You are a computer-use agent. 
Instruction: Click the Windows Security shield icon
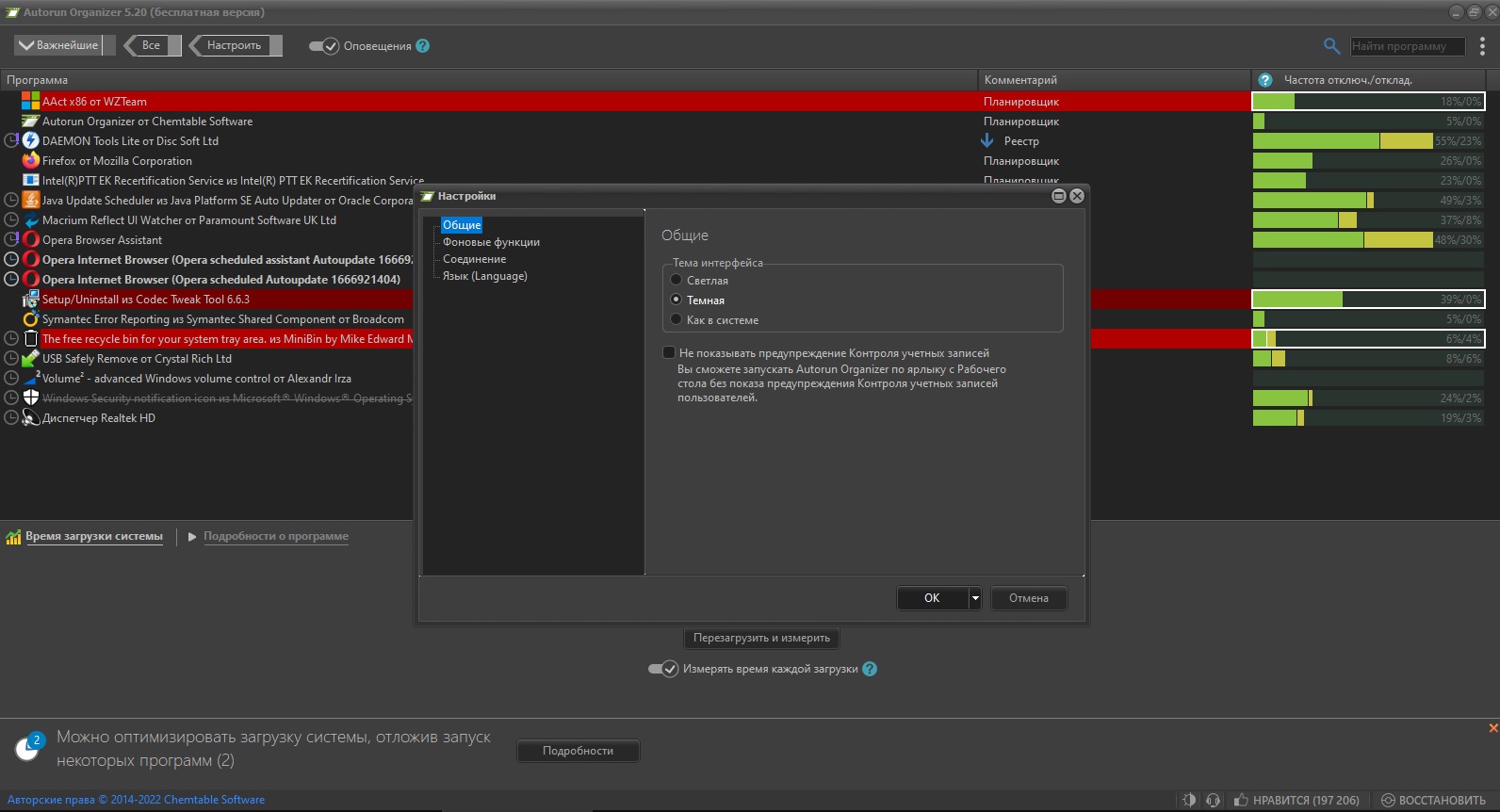(x=30, y=398)
